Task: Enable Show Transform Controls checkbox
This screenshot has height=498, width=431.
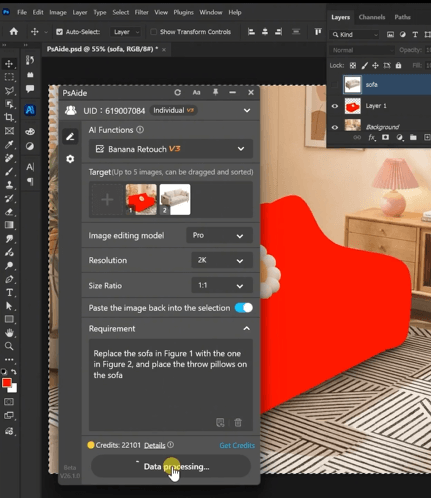Action: click(x=153, y=32)
